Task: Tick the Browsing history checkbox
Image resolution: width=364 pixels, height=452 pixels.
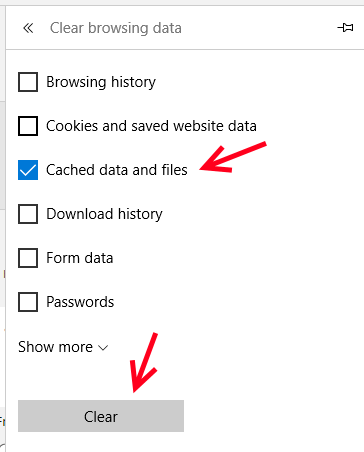Action: point(28,82)
